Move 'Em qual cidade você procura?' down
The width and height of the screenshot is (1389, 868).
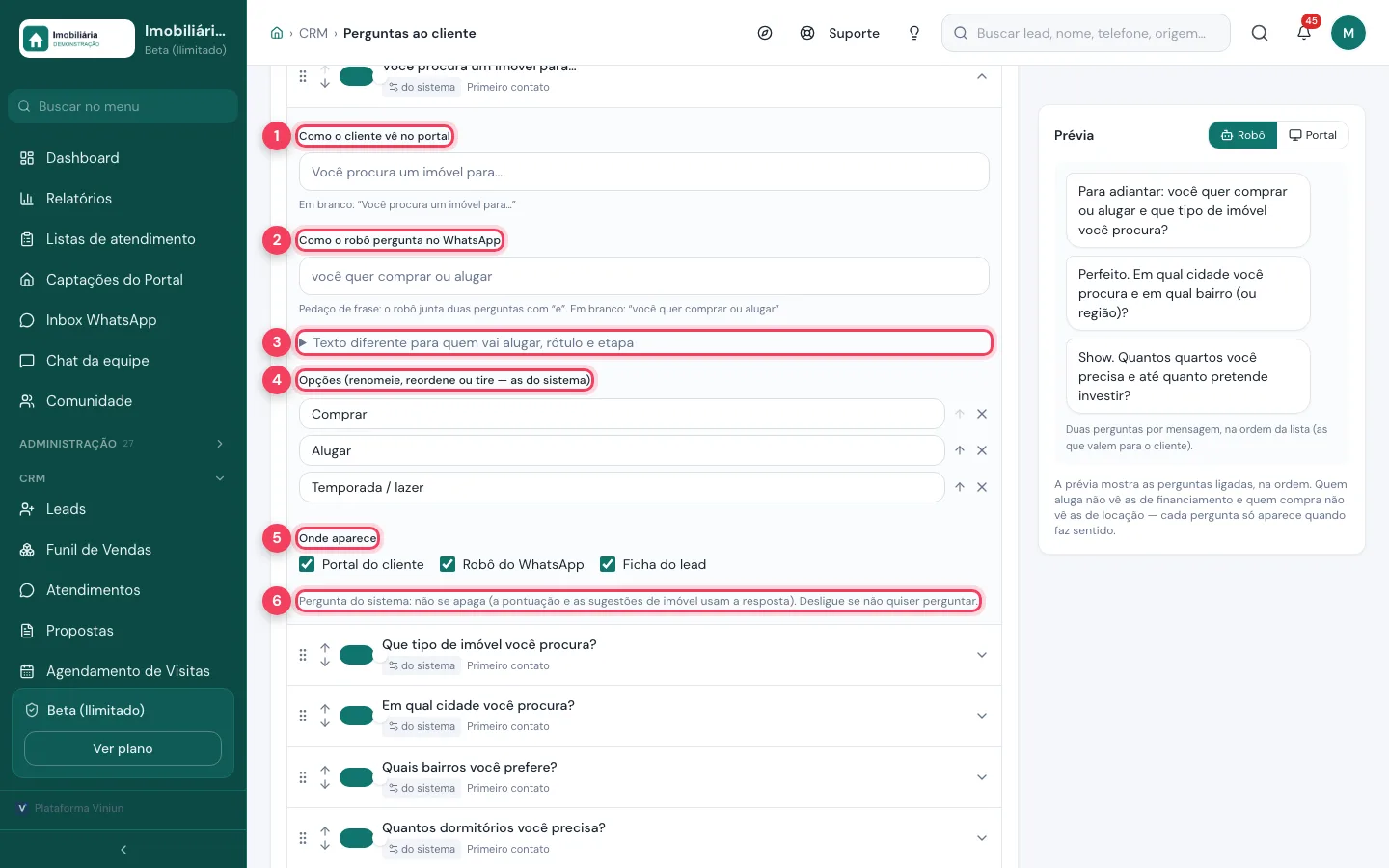325,722
